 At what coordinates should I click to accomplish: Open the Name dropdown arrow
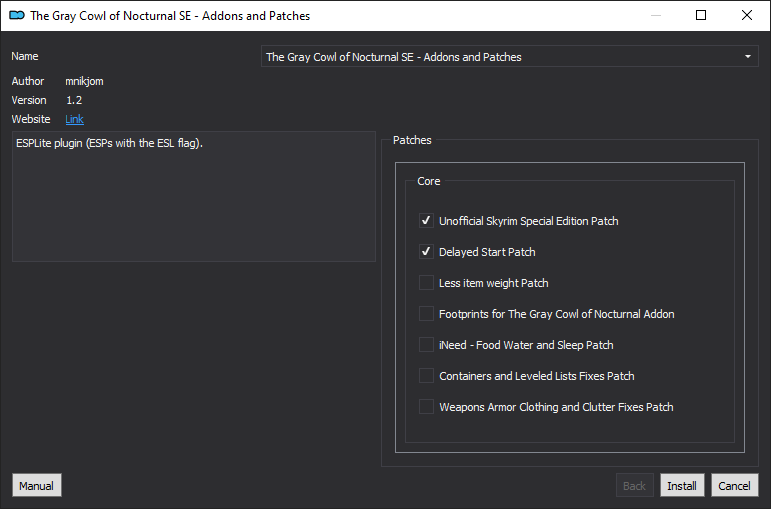[x=747, y=57]
